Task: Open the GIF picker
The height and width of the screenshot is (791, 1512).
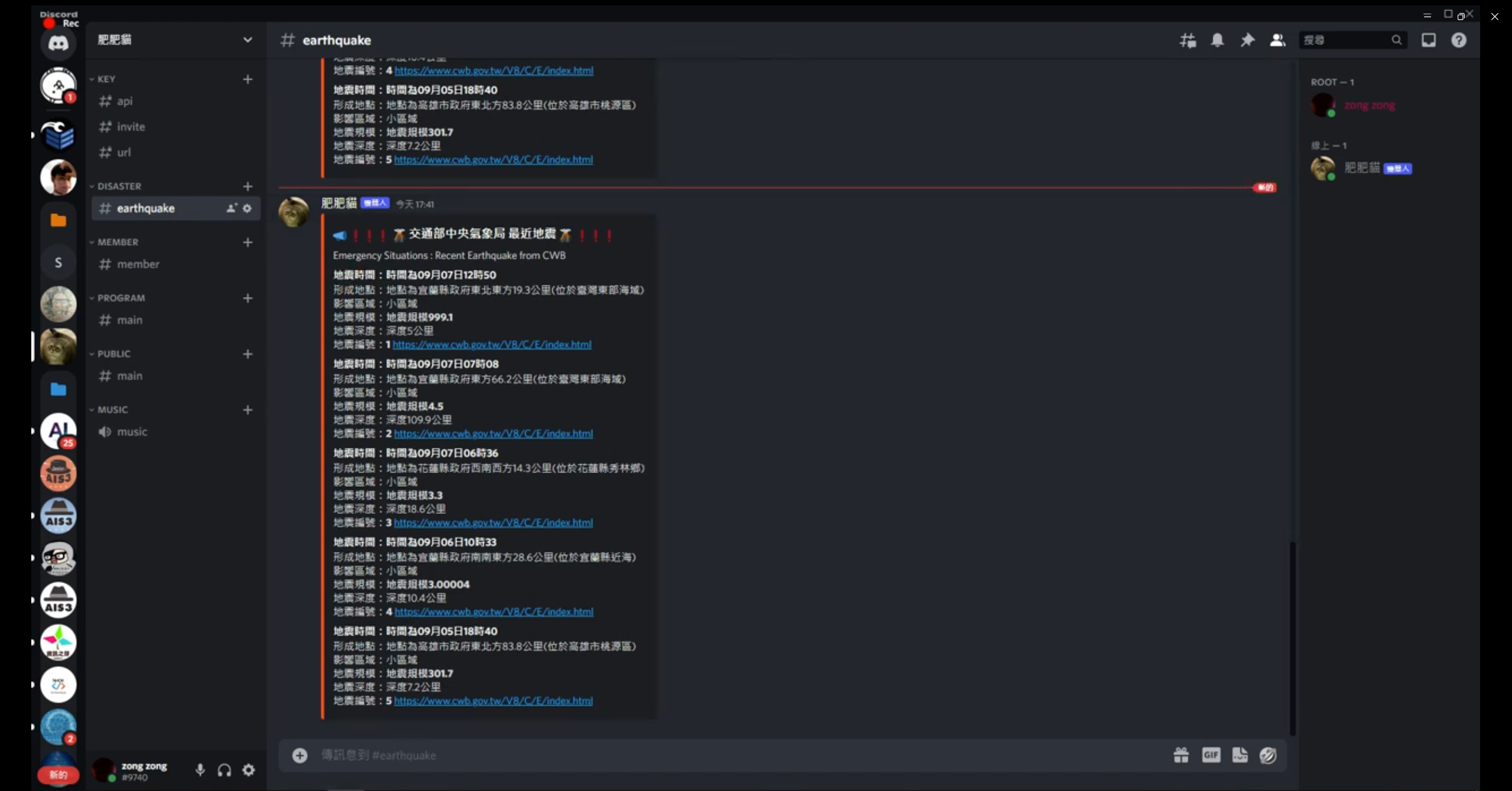Action: tap(1211, 755)
